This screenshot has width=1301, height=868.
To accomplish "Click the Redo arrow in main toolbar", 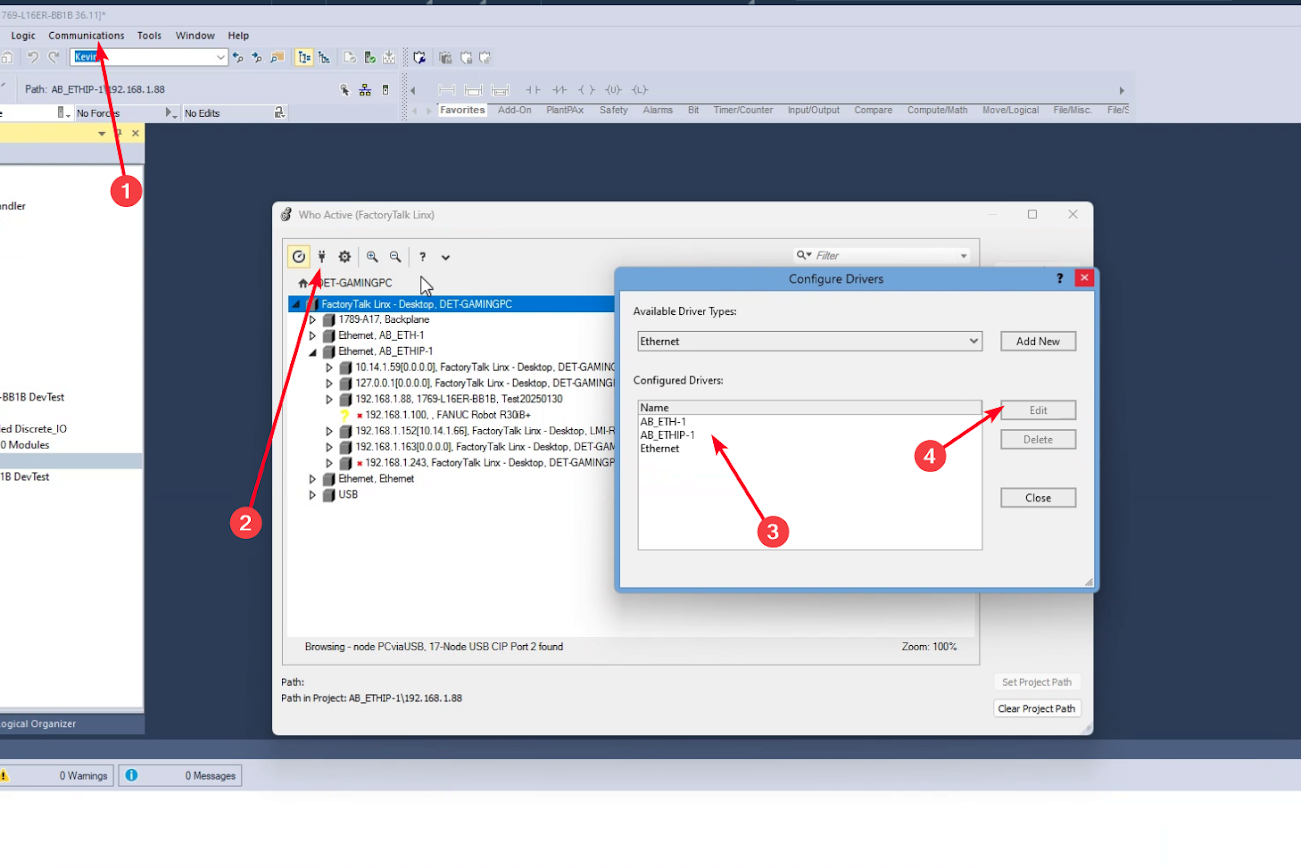I will coord(54,58).
